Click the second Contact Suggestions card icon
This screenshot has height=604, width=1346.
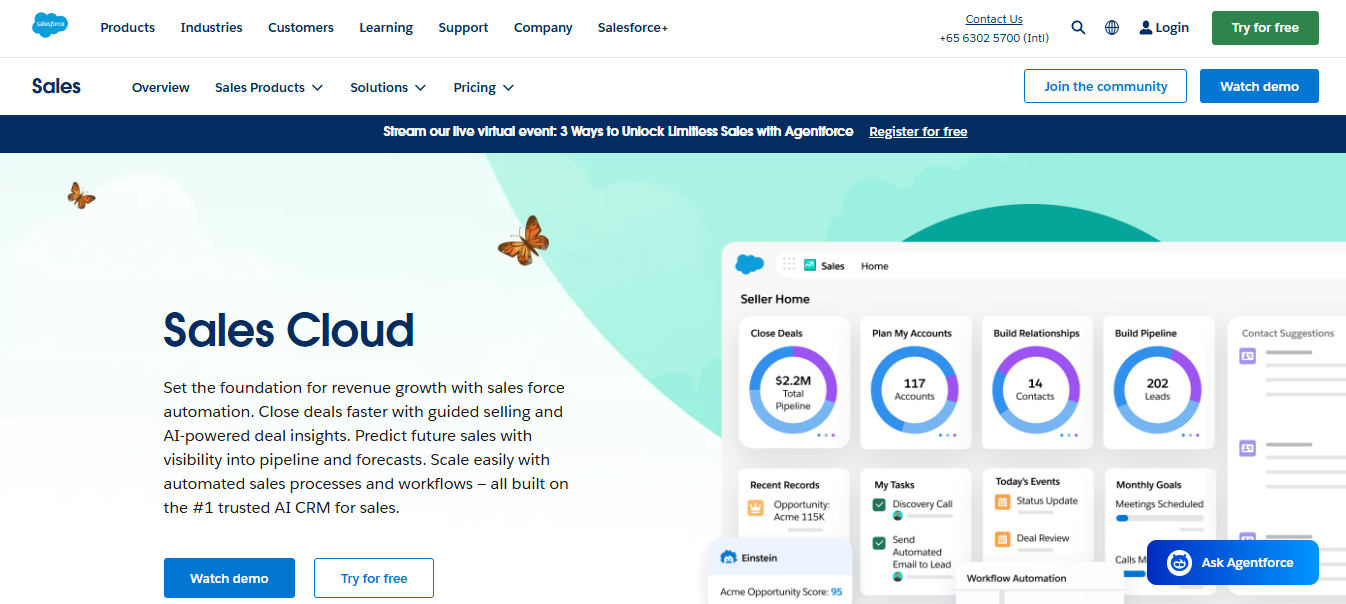tap(1247, 448)
